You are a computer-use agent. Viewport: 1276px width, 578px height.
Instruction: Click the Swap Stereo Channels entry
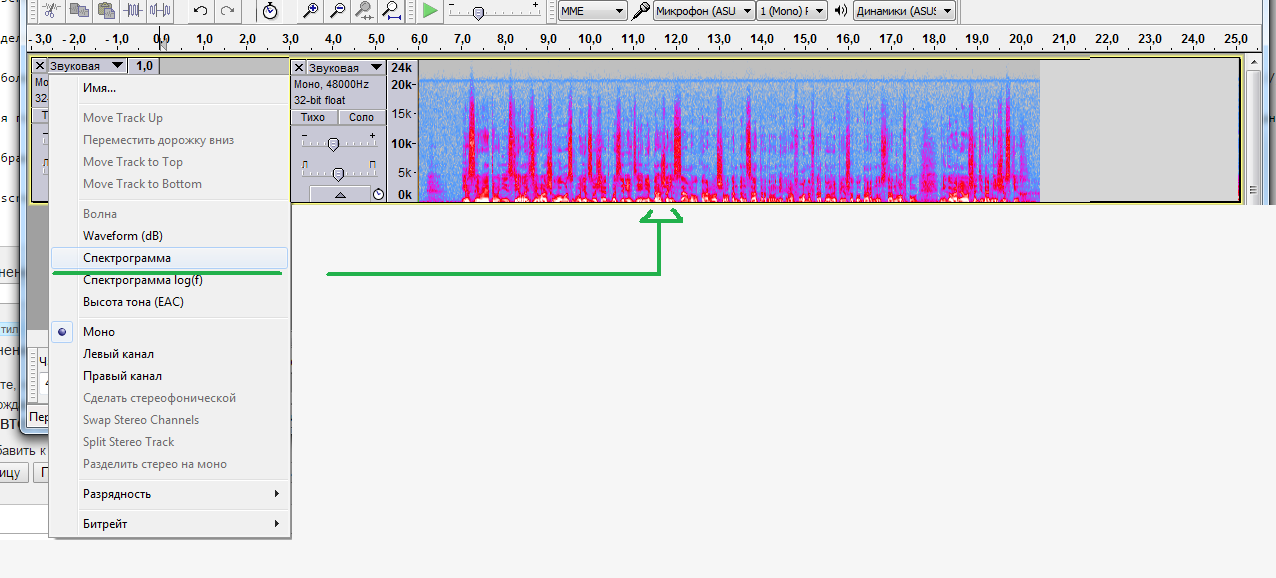170,420
